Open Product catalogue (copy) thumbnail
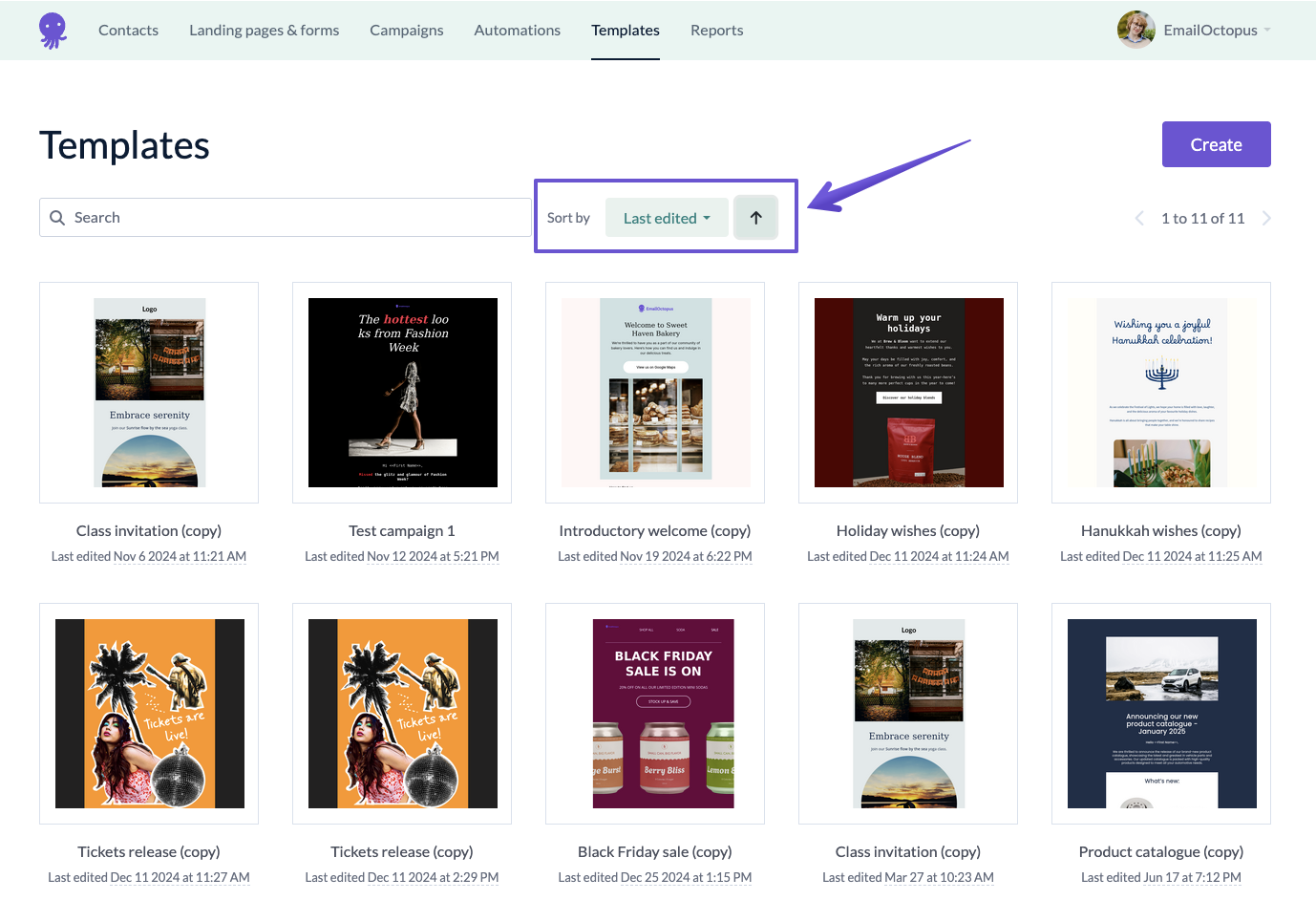 (1161, 714)
